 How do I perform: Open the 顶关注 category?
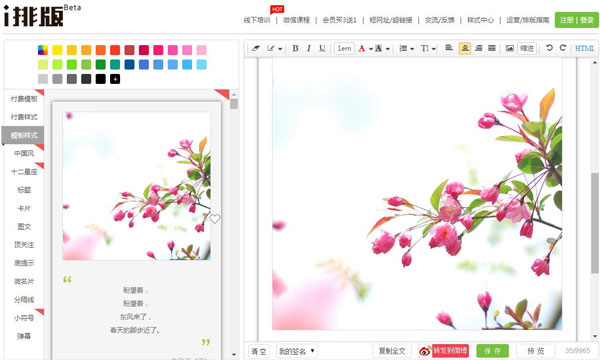[x=24, y=244]
